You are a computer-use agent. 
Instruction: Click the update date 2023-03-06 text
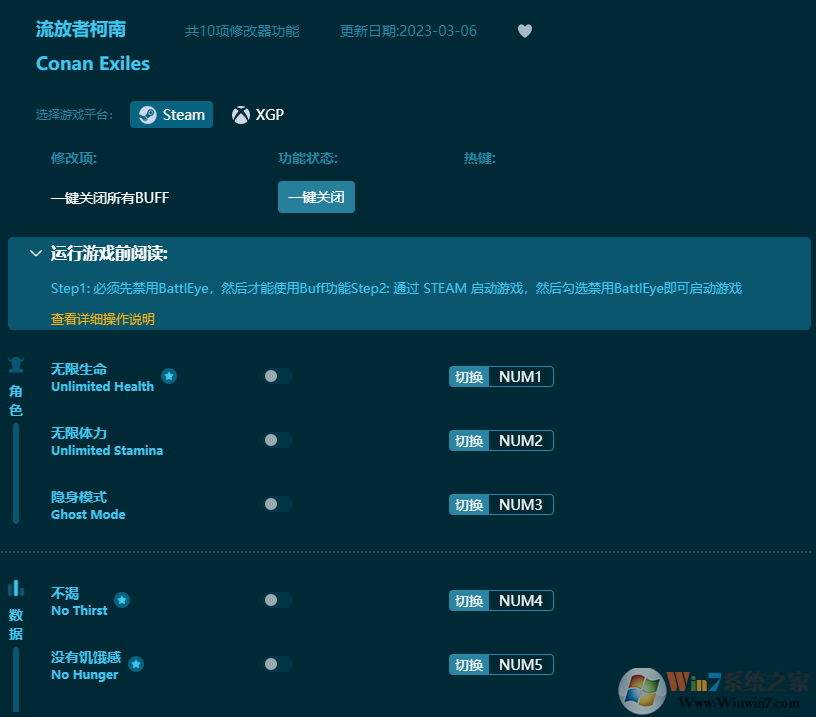[x=408, y=31]
